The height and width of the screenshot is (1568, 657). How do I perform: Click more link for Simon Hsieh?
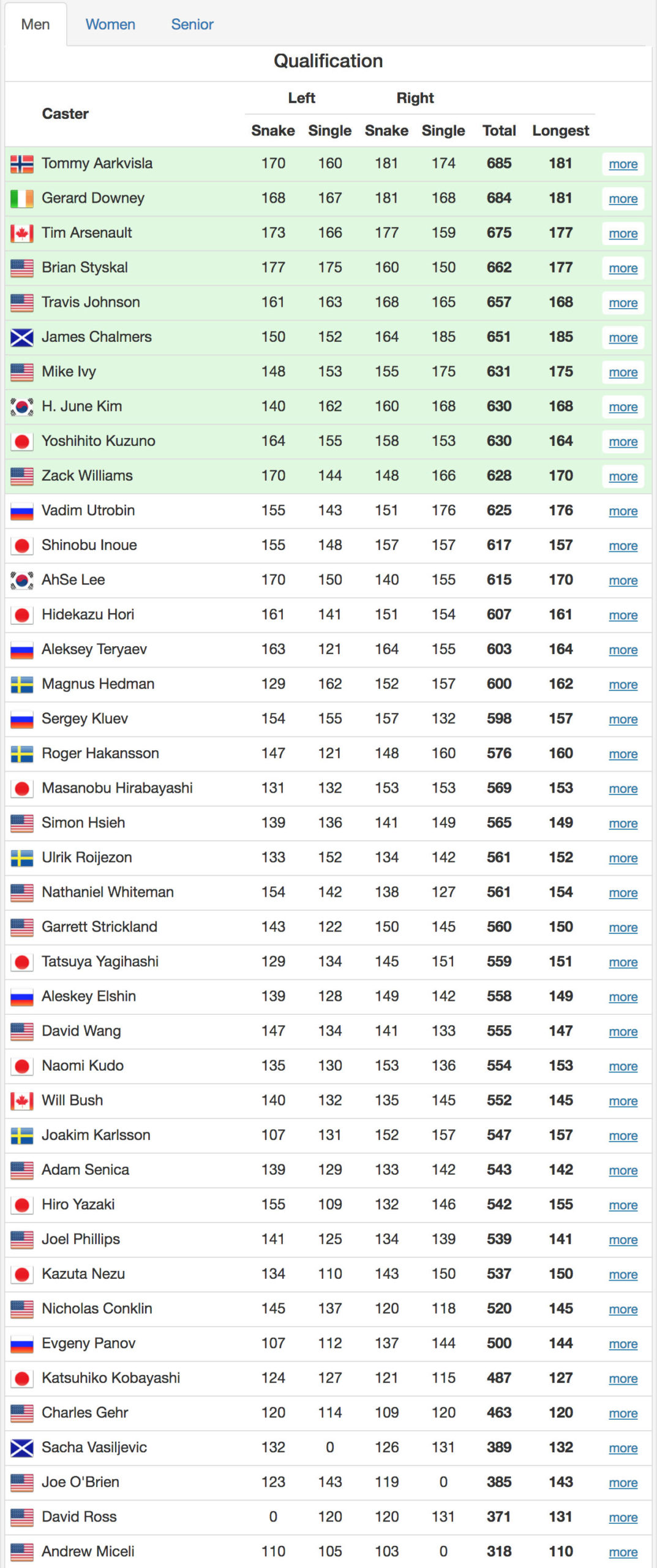pyautogui.click(x=623, y=823)
